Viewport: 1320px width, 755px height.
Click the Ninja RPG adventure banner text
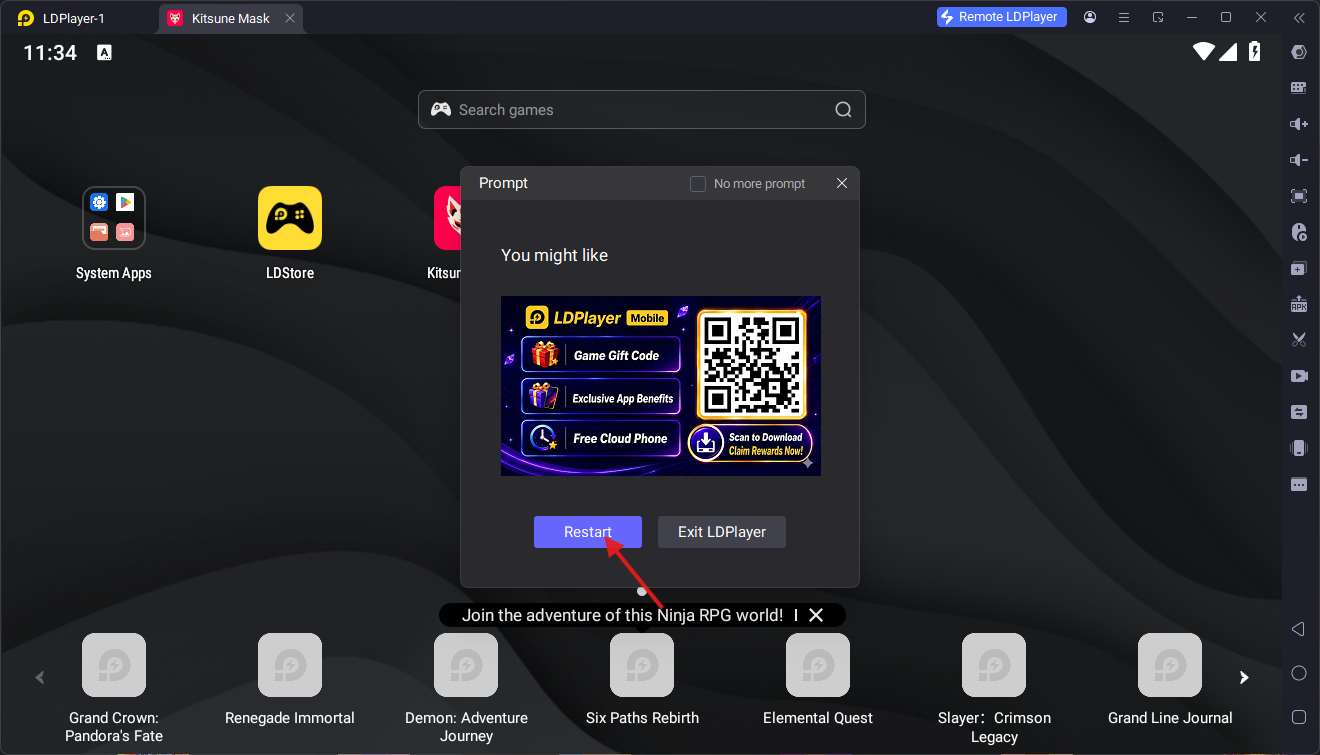[622, 615]
